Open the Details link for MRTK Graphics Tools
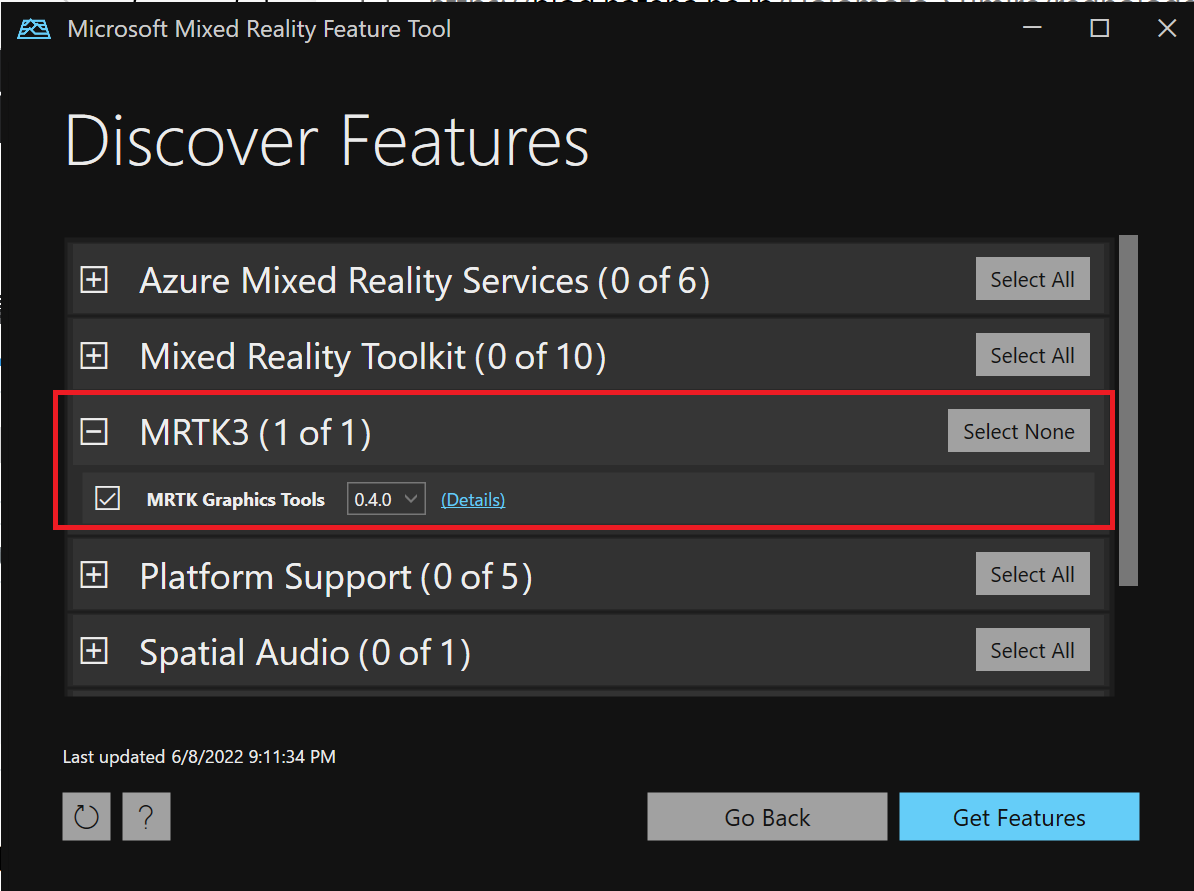Image resolution: width=1194 pixels, height=891 pixels. point(472,498)
